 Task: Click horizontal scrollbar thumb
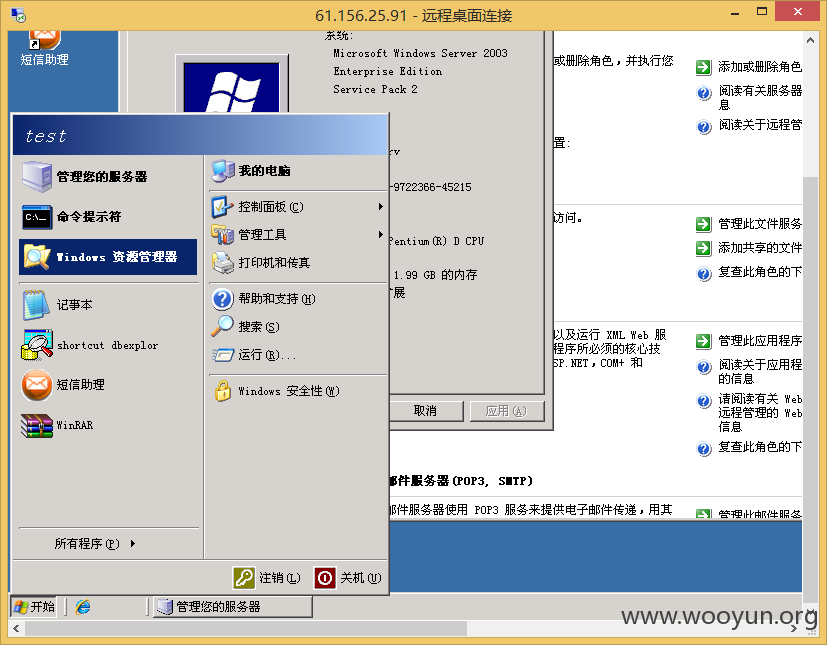click(x=246, y=628)
